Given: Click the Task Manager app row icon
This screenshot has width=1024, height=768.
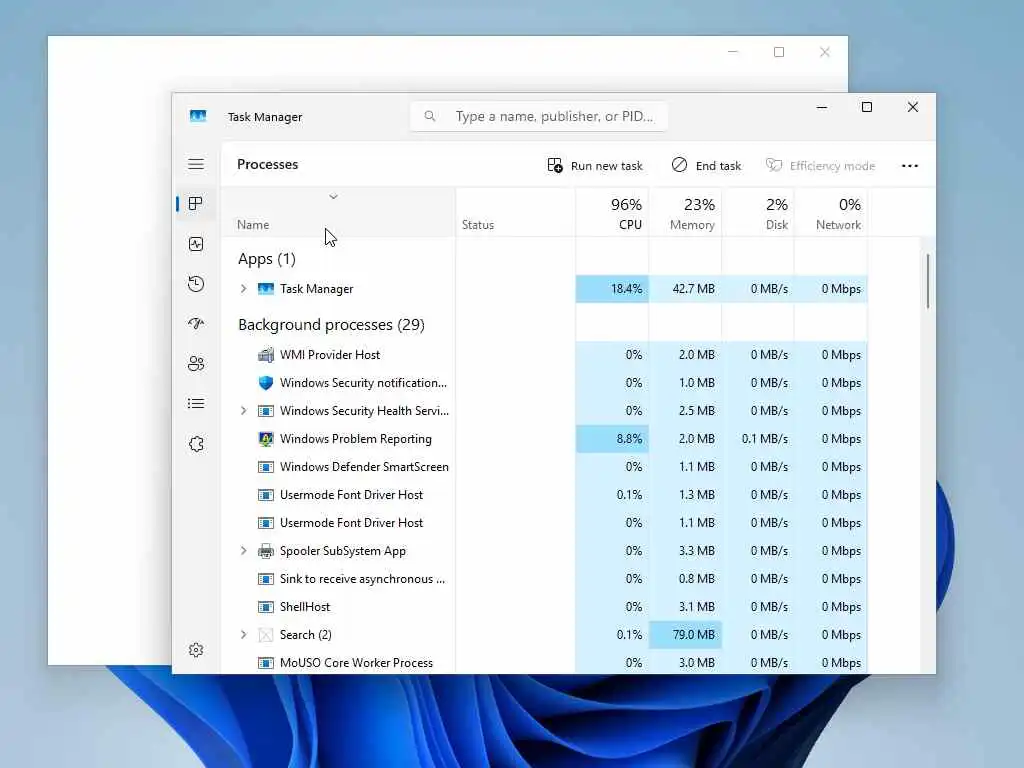Looking at the screenshot, I should point(266,289).
